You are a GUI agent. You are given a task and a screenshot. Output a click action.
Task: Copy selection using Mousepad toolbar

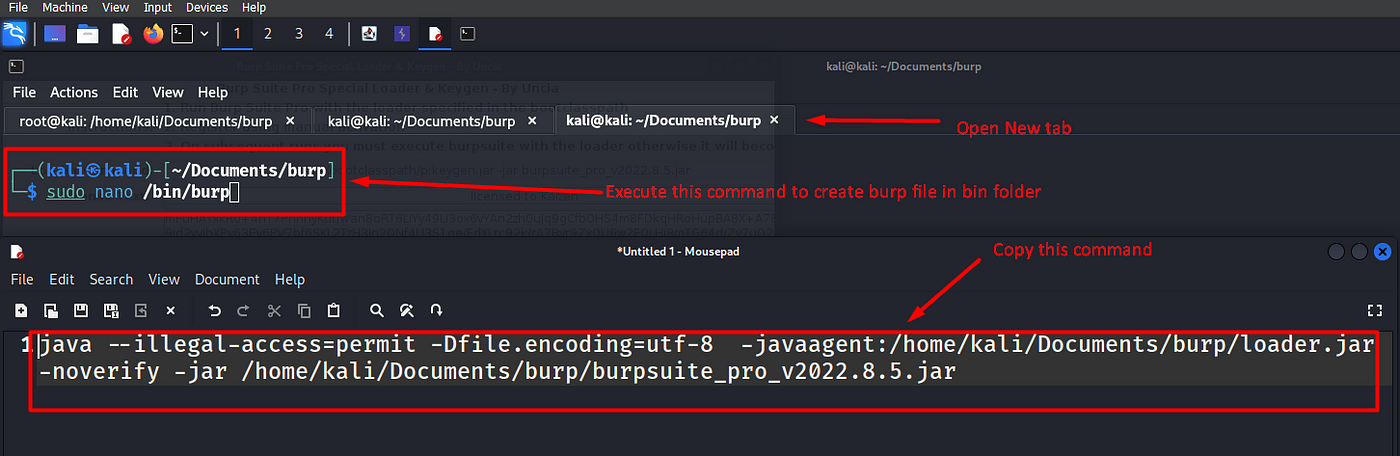click(x=304, y=310)
